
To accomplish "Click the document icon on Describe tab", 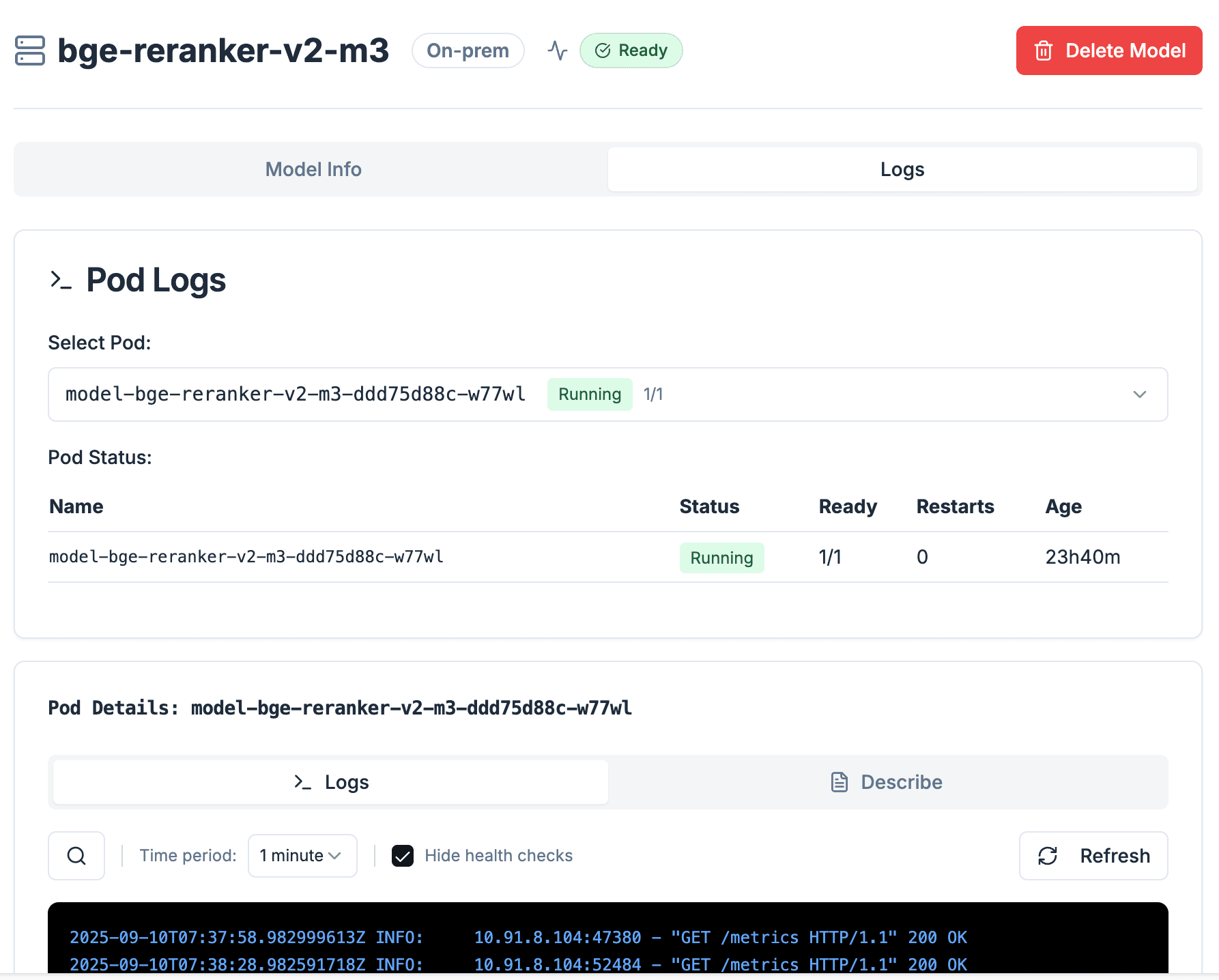I will (840, 782).
